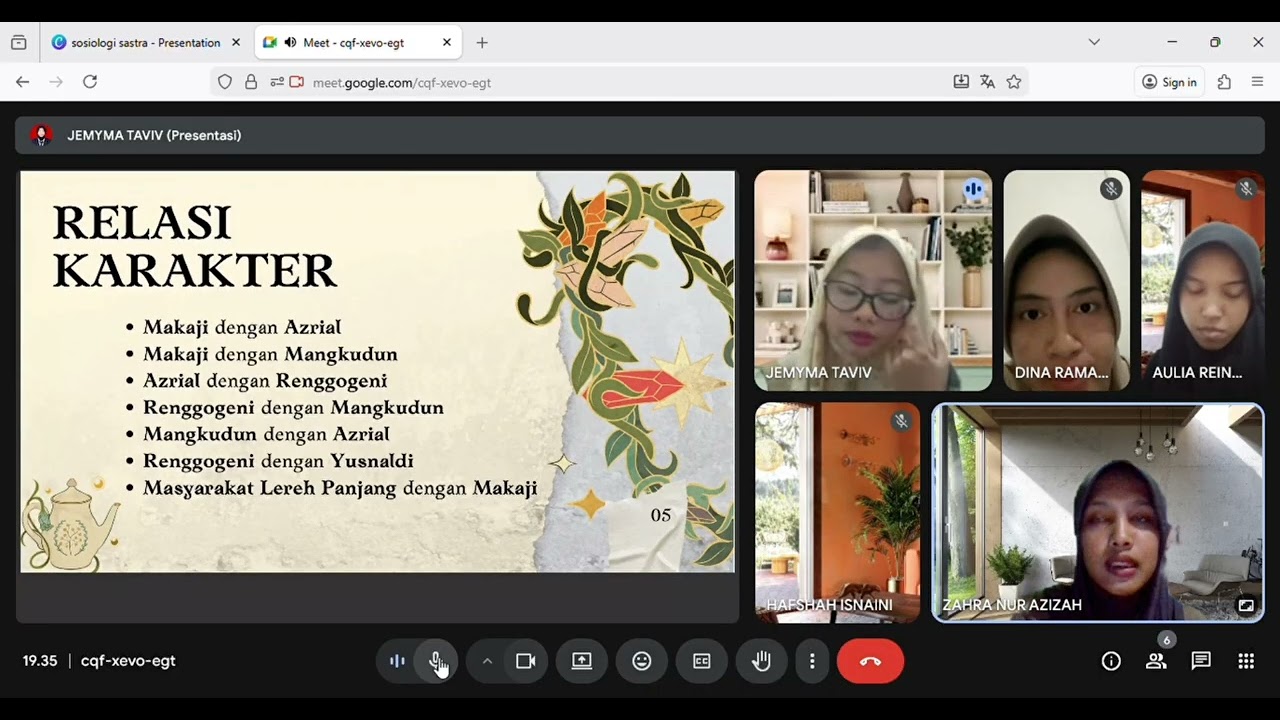Turn on closed captions
The width and height of the screenshot is (1280, 720).
(702, 661)
